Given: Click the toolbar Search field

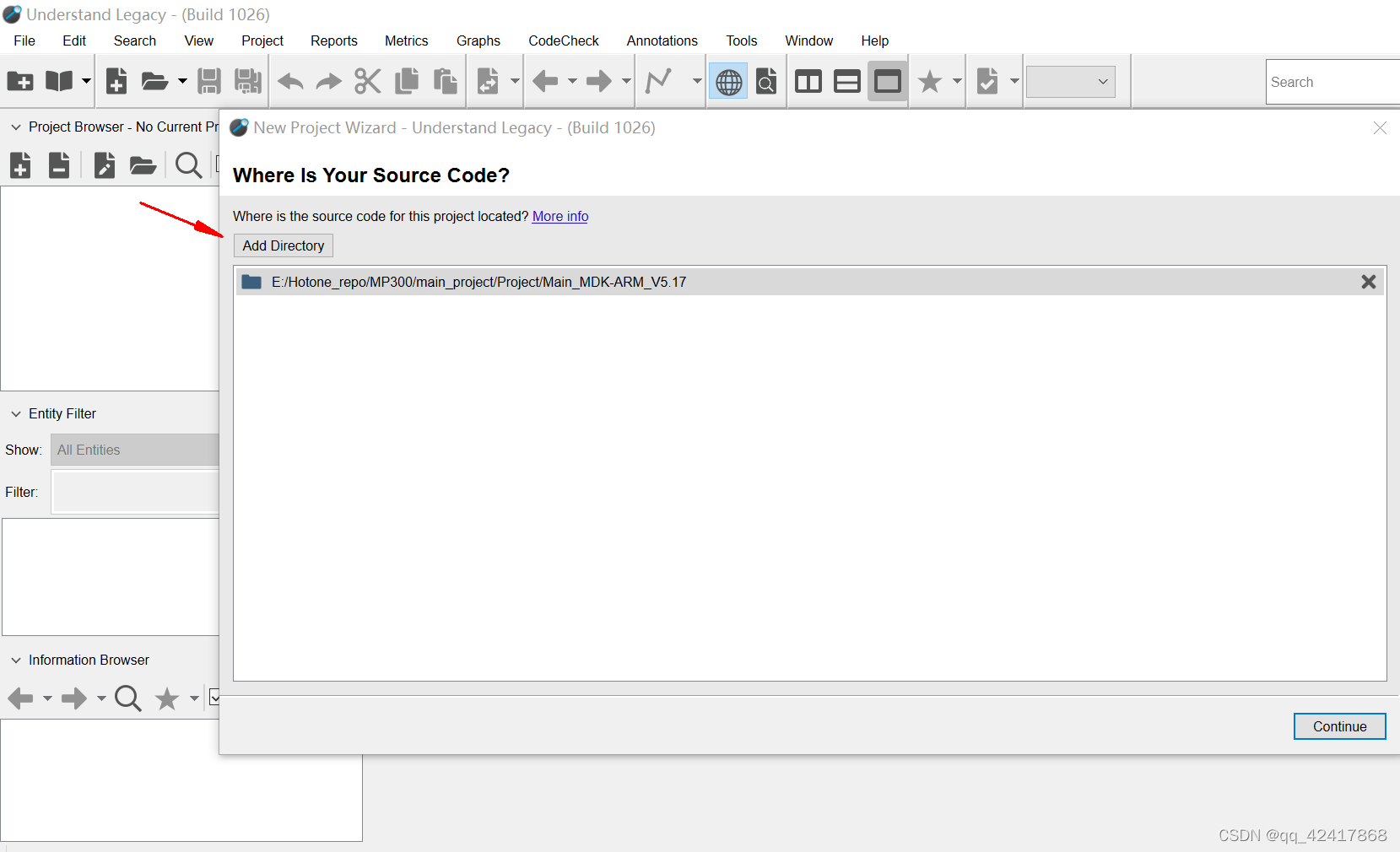Looking at the screenshot, I should [x=1333, y=82].
